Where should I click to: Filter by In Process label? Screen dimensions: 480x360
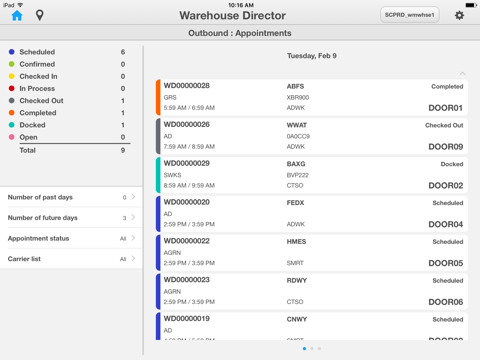[x=37, y=88]
